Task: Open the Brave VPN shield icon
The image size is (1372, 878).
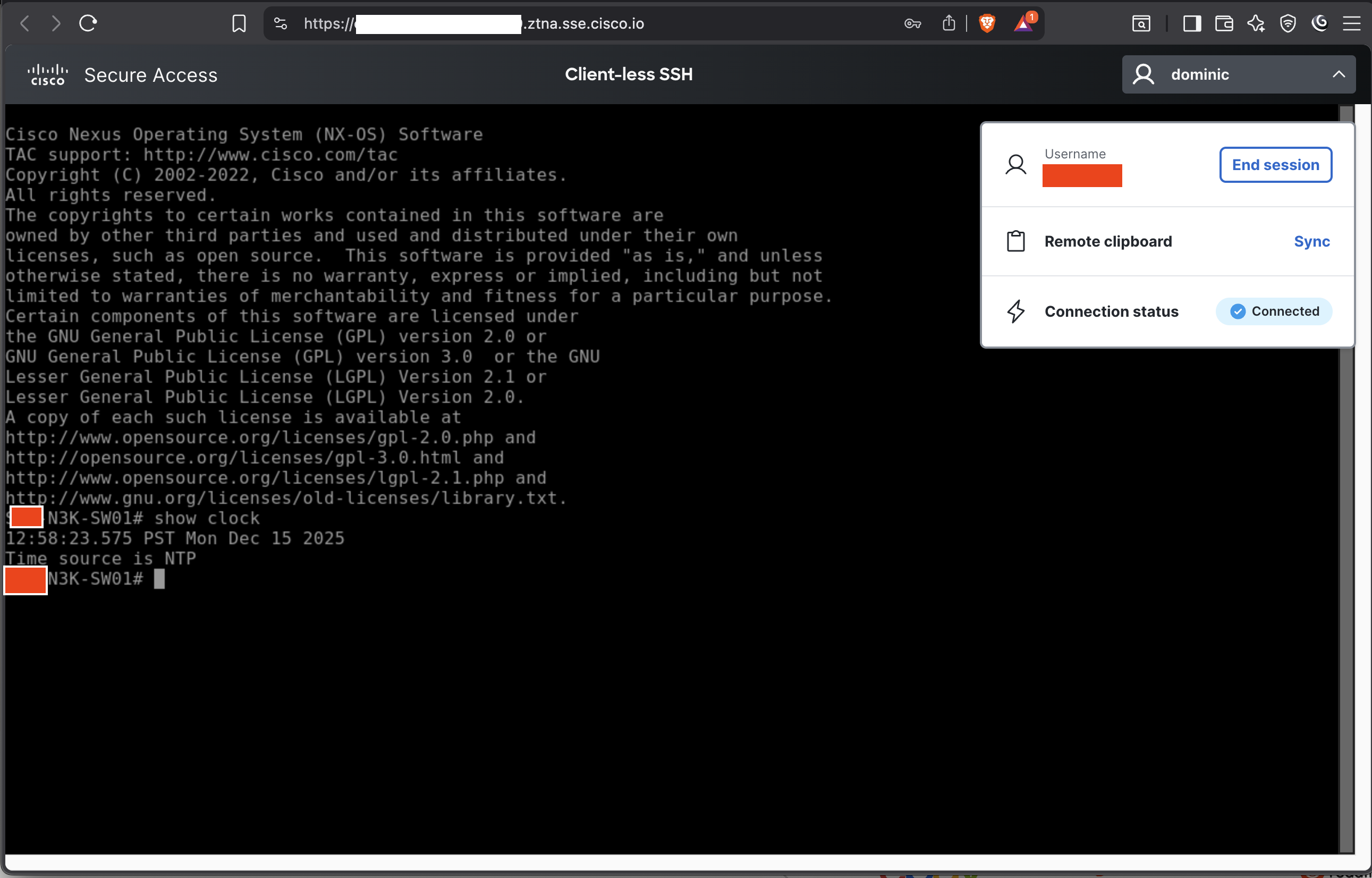Action: click(x=1288, y=23)
